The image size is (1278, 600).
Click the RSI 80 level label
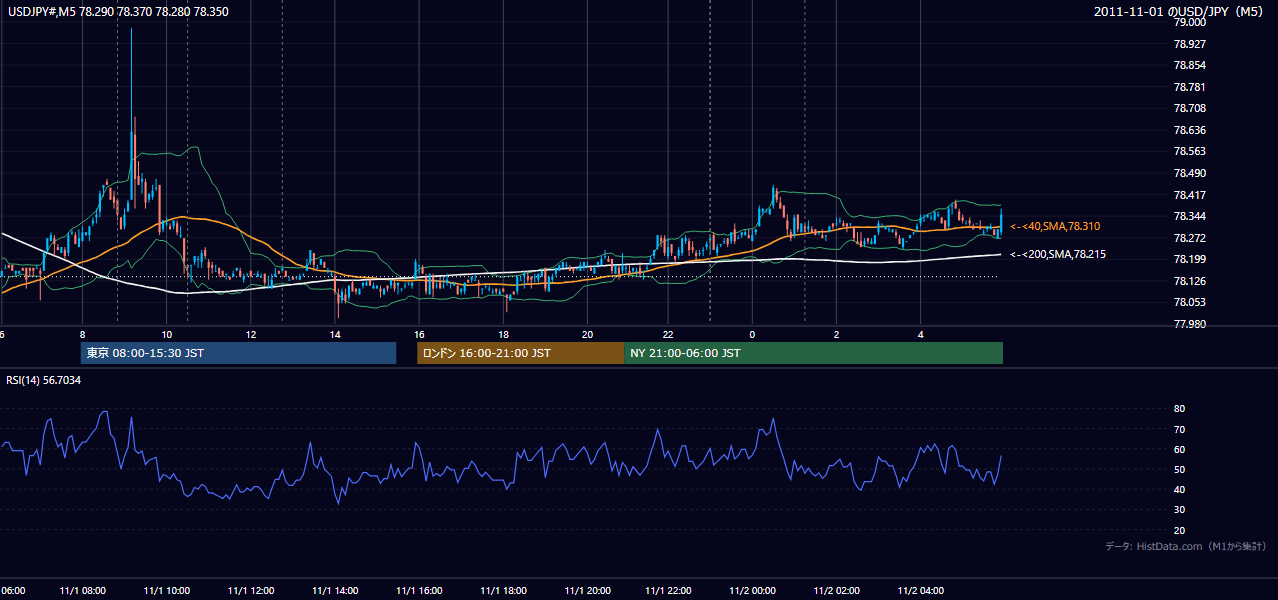pyautogui.click(x=1179, y=409)
